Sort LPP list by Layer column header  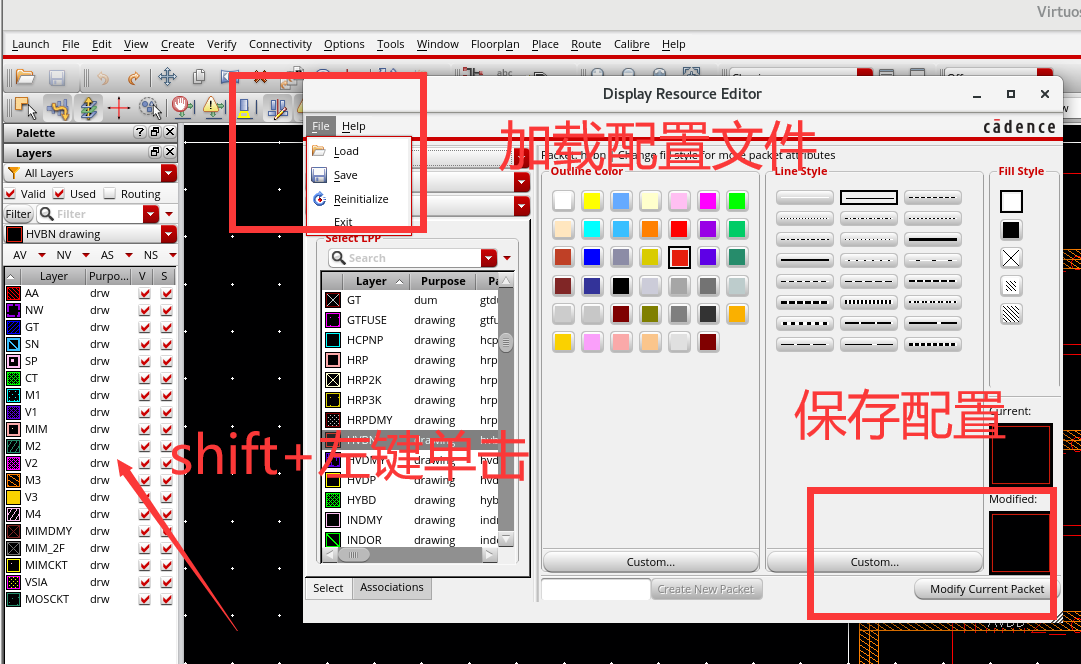click(371, 281)
